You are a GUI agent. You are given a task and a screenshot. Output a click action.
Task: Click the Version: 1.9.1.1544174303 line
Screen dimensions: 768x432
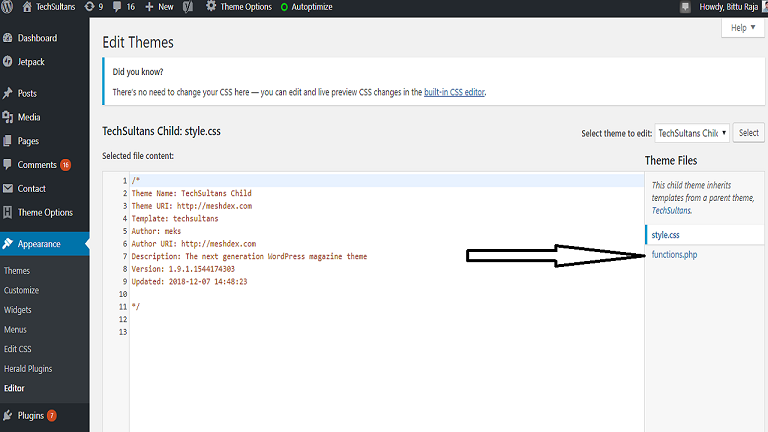183,269
